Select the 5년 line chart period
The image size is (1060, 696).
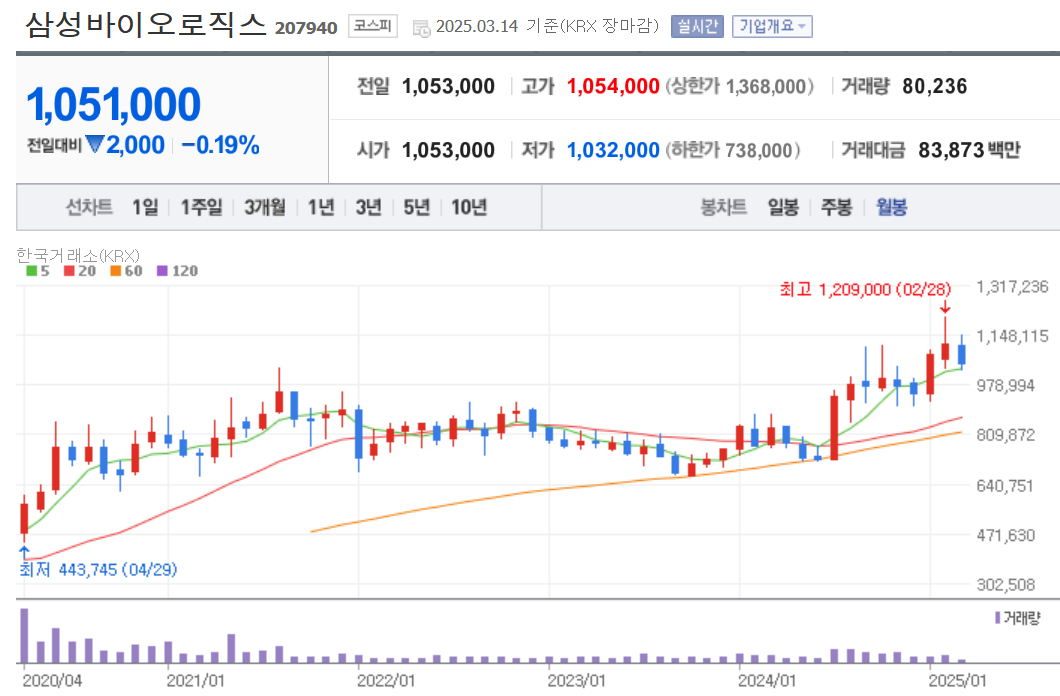416,207
